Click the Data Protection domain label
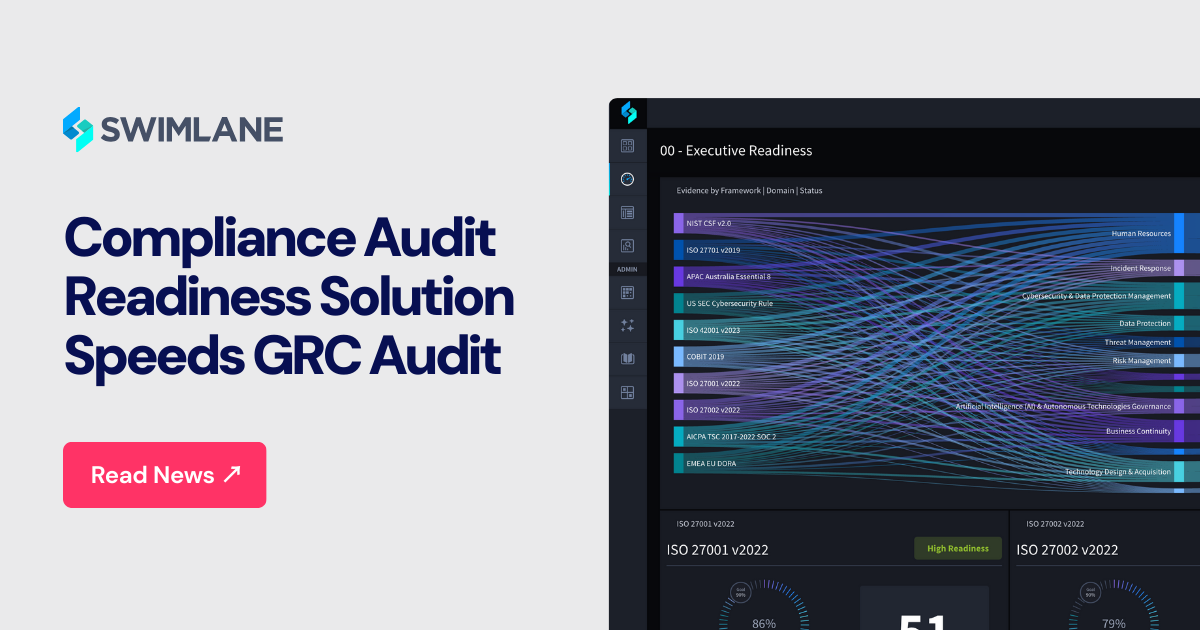This screenshot has width=1200, height=630. [x=1145, y=324]
